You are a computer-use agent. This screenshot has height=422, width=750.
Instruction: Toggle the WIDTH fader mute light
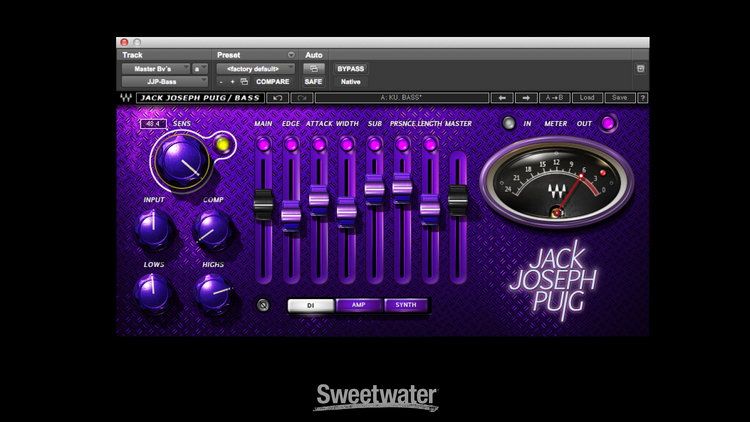click(346, 144)
